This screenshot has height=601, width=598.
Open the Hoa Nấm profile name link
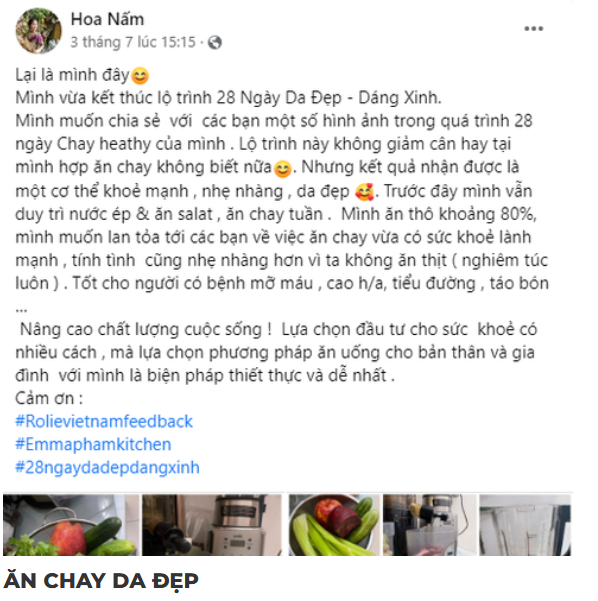click(x=107, y=19)
